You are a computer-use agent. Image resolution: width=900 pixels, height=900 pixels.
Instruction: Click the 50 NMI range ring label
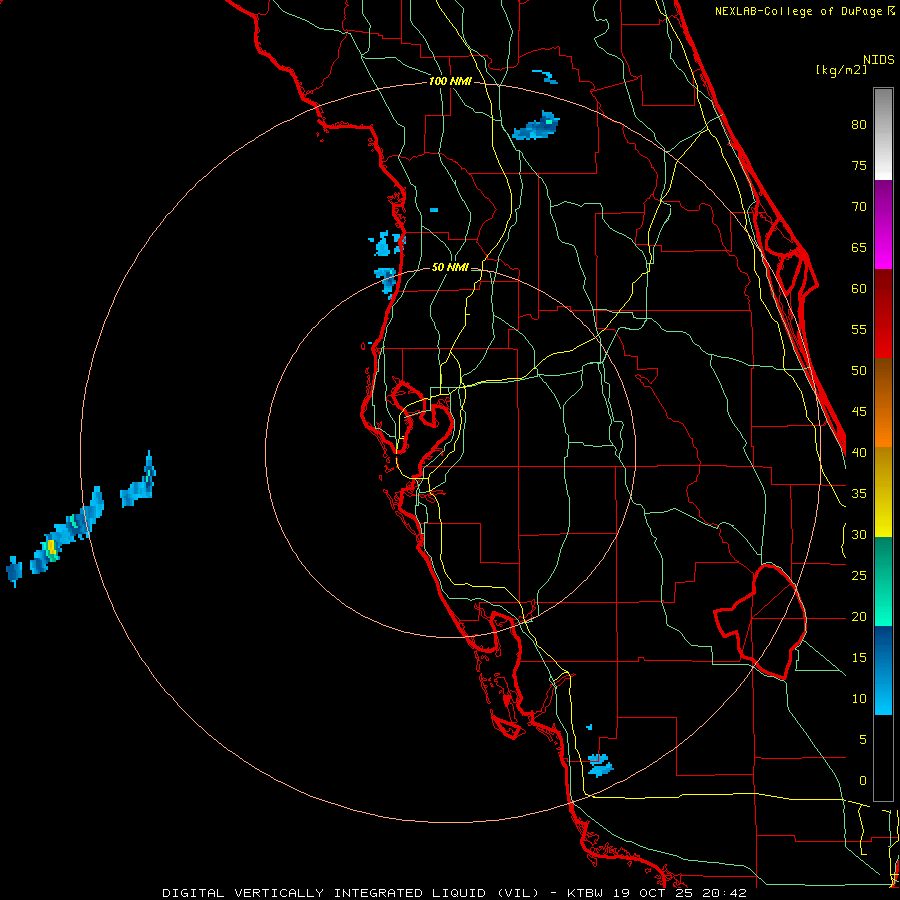[x=450, y=267]
